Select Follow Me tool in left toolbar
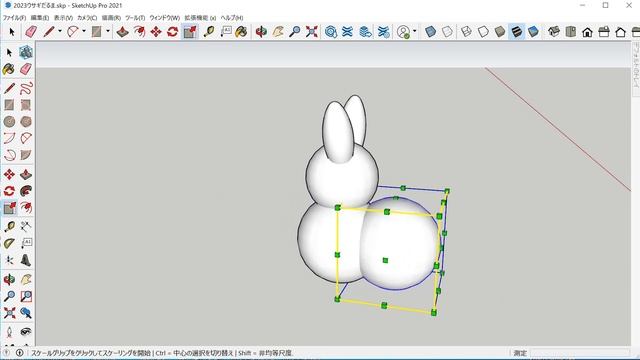 click(x=26, y=191)
